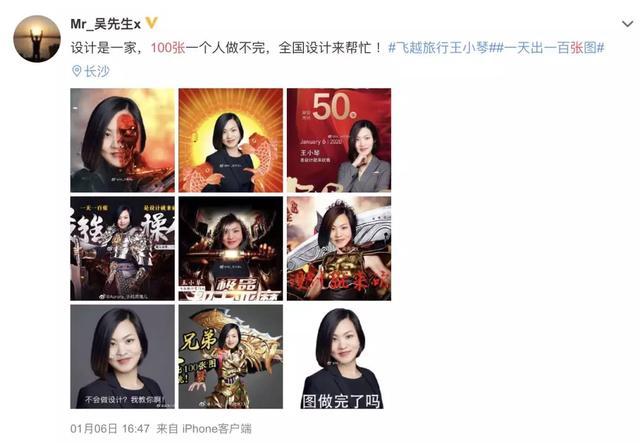Open the crowned sword warrior thumbnail
Image resolution: width=640 pixels, height=443 pixels.
click(339, 249)
